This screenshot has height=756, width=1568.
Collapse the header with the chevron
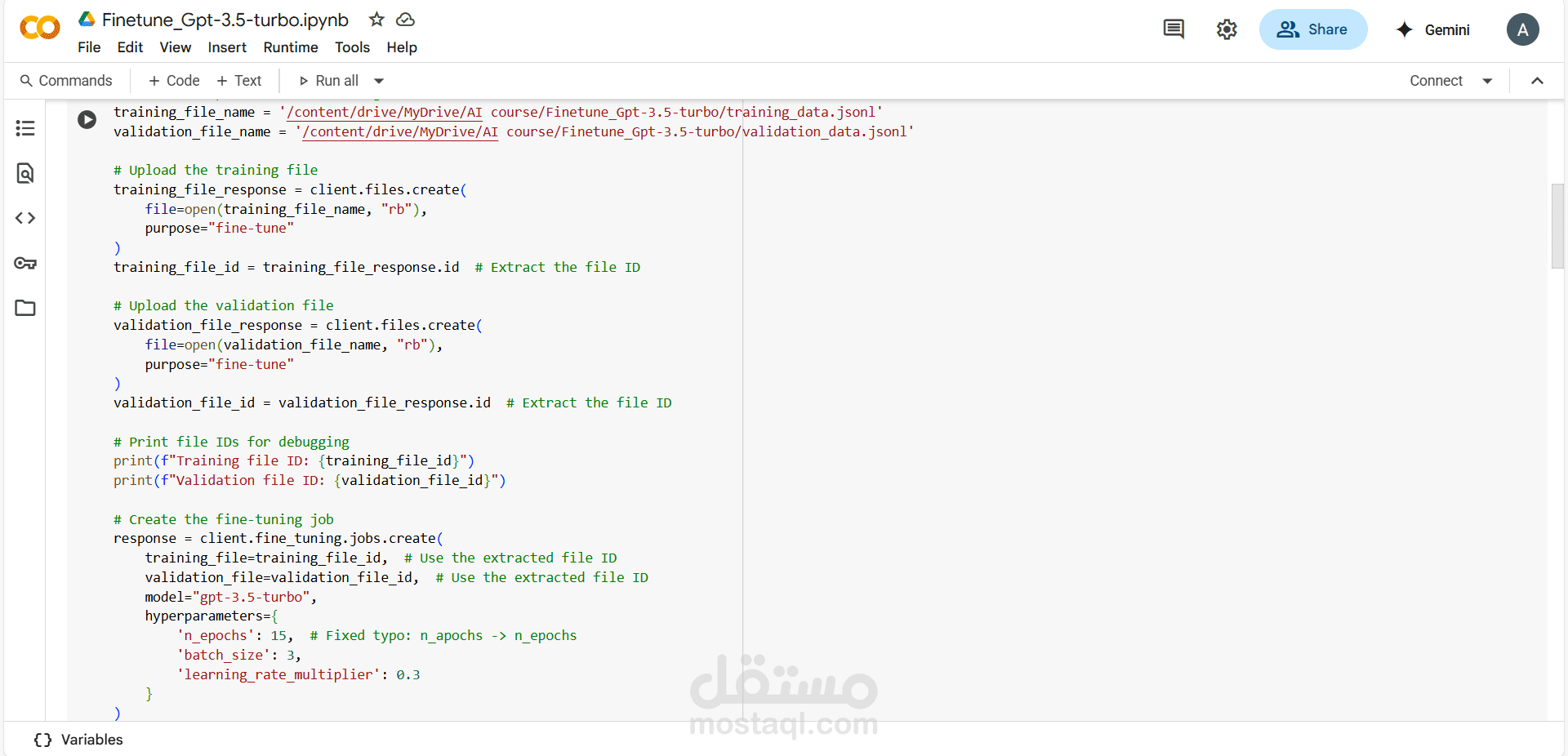click(1537, 81)
